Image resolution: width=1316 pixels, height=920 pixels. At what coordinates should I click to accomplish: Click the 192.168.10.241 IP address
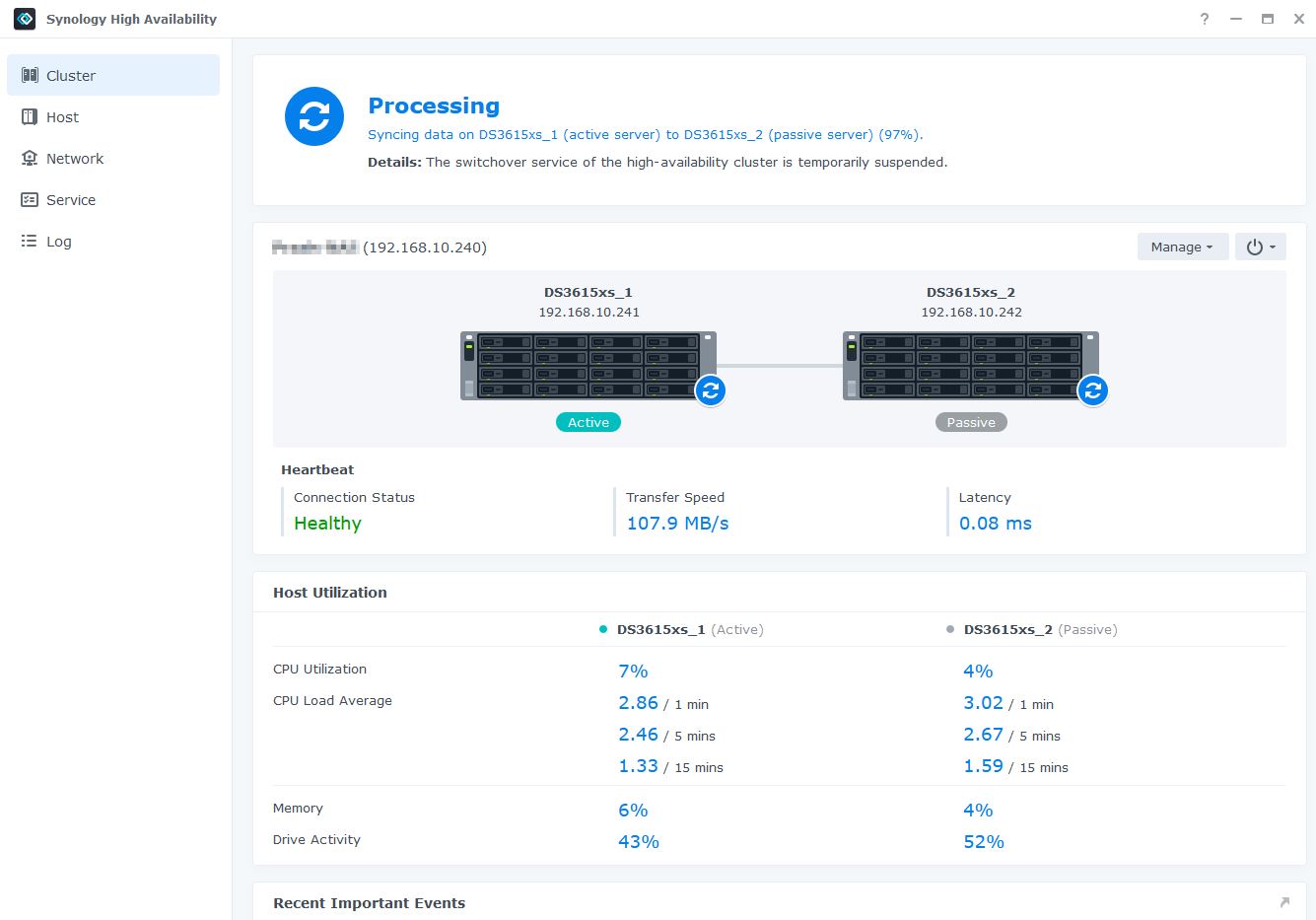pos(589,312)
